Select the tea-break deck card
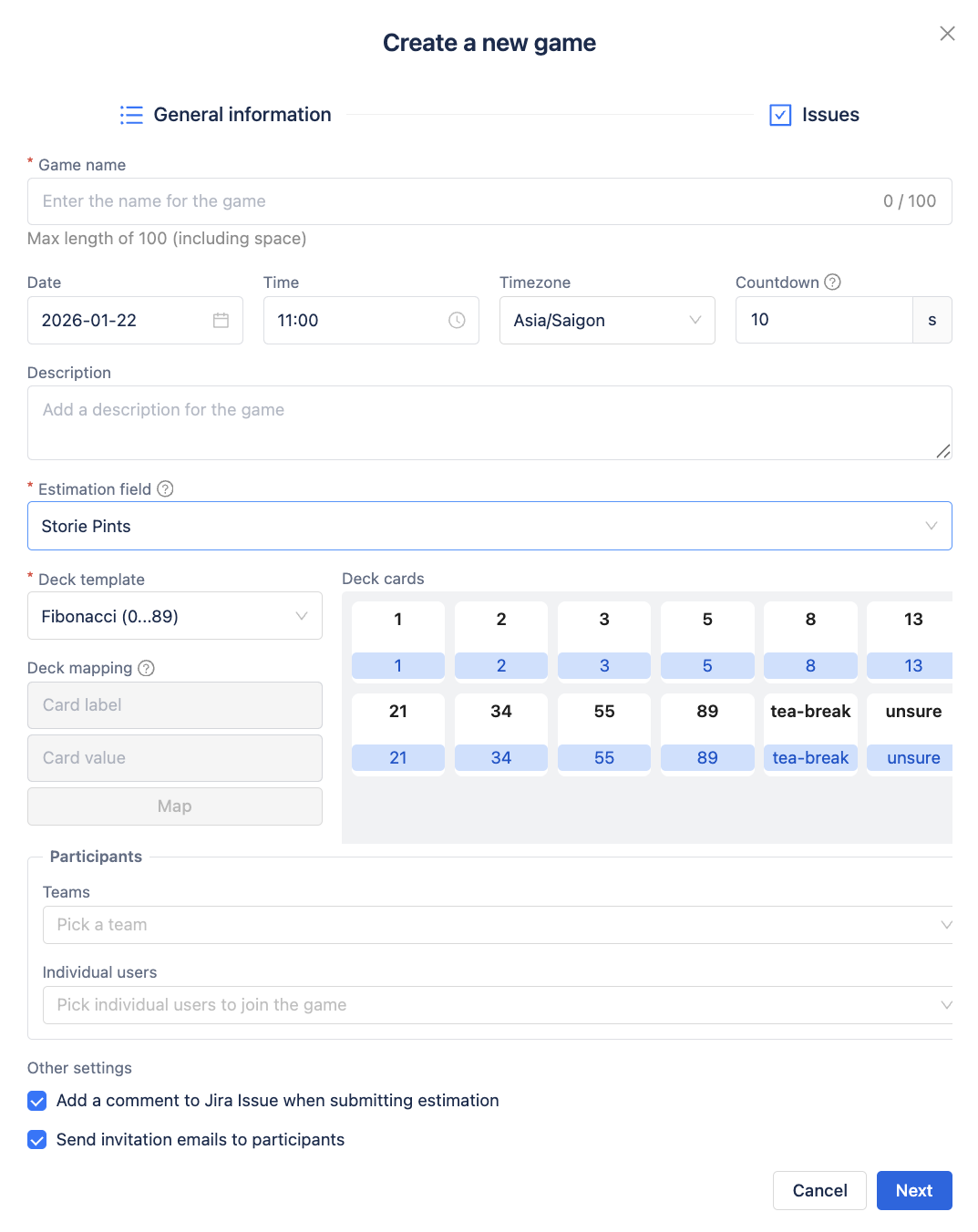Viewport: 978px width, 1232px height. tap(810, 733)
